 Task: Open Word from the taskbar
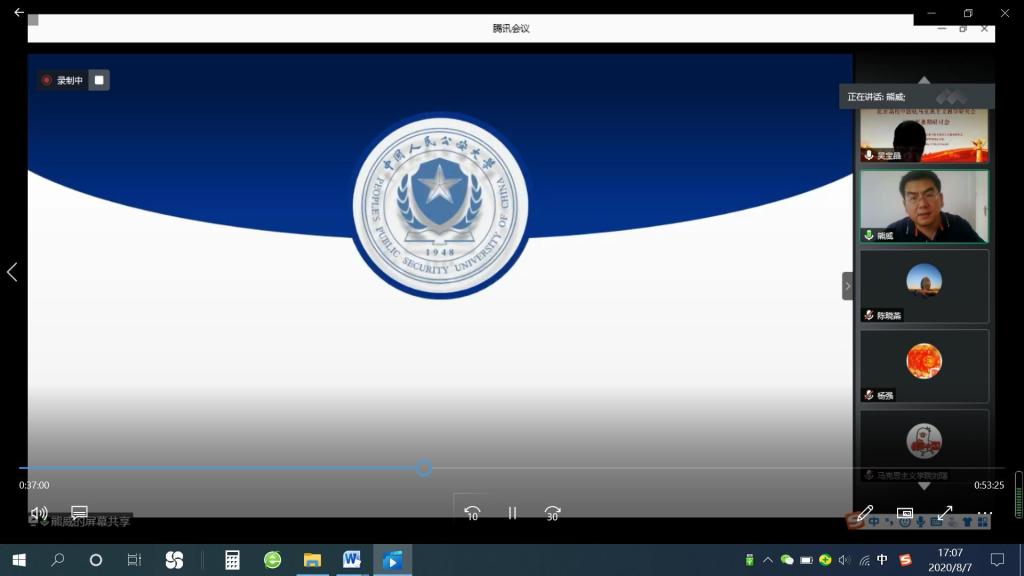point(352,560)
